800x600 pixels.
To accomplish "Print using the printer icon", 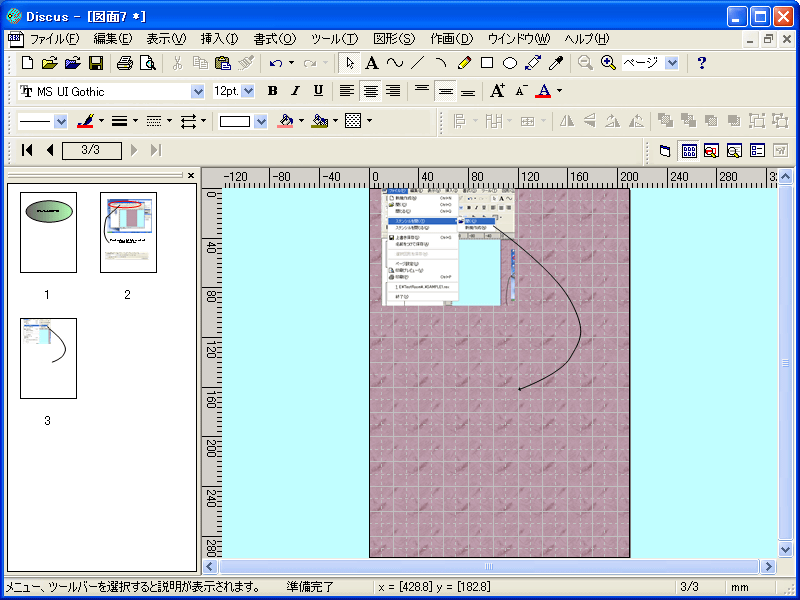I will tap(125, 63).
